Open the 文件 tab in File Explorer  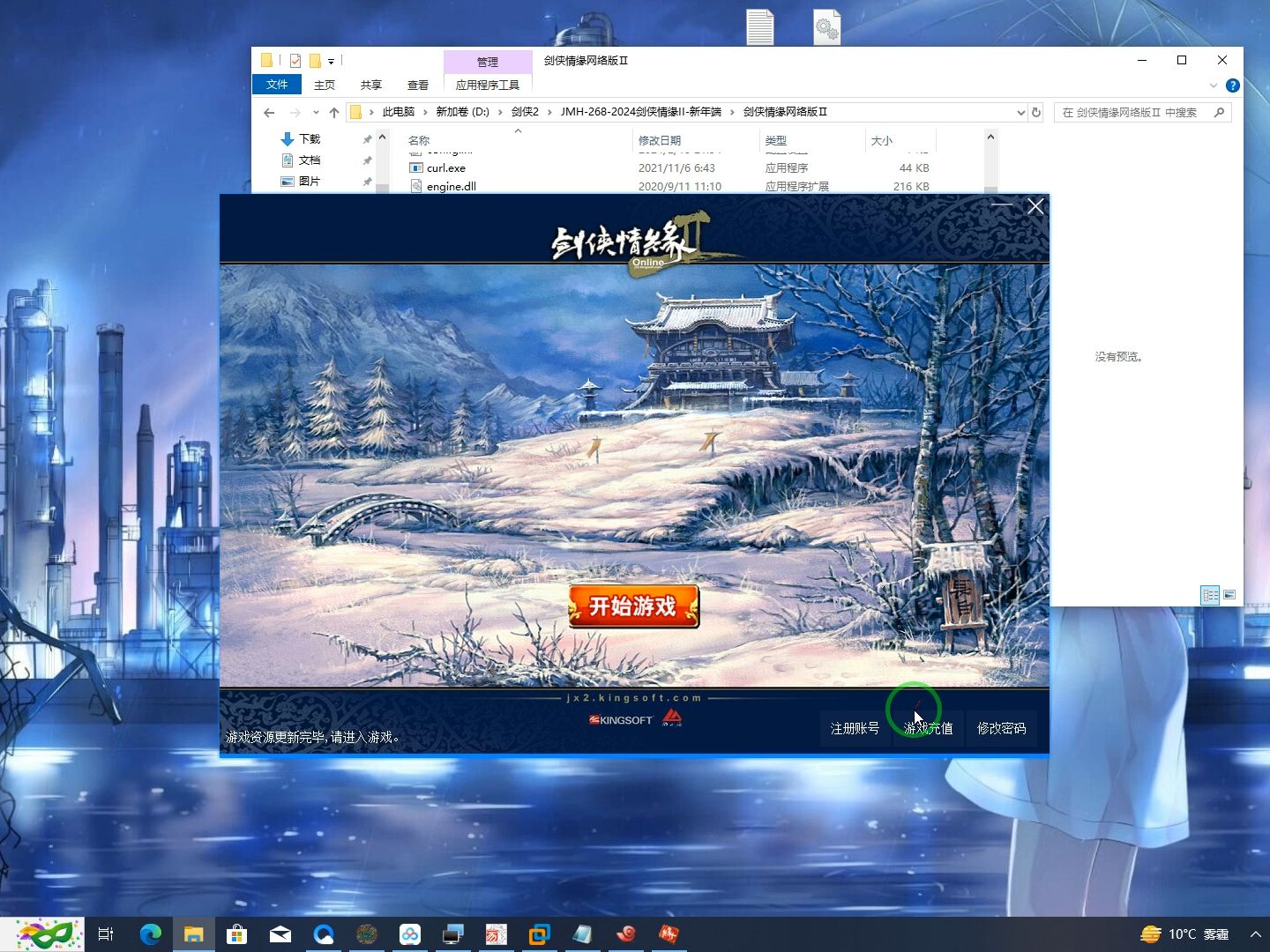tap(277, 85)
